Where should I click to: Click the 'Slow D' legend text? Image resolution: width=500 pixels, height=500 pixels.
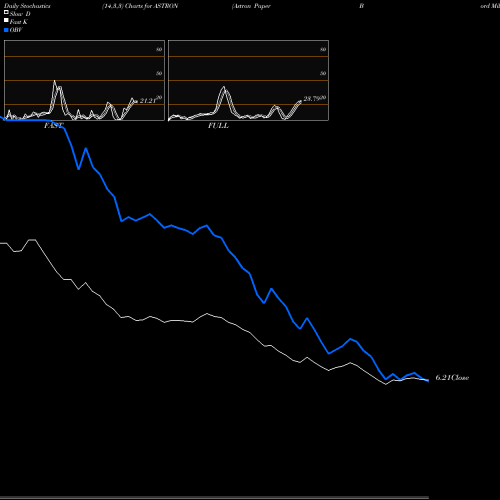[x=20, y=14]
